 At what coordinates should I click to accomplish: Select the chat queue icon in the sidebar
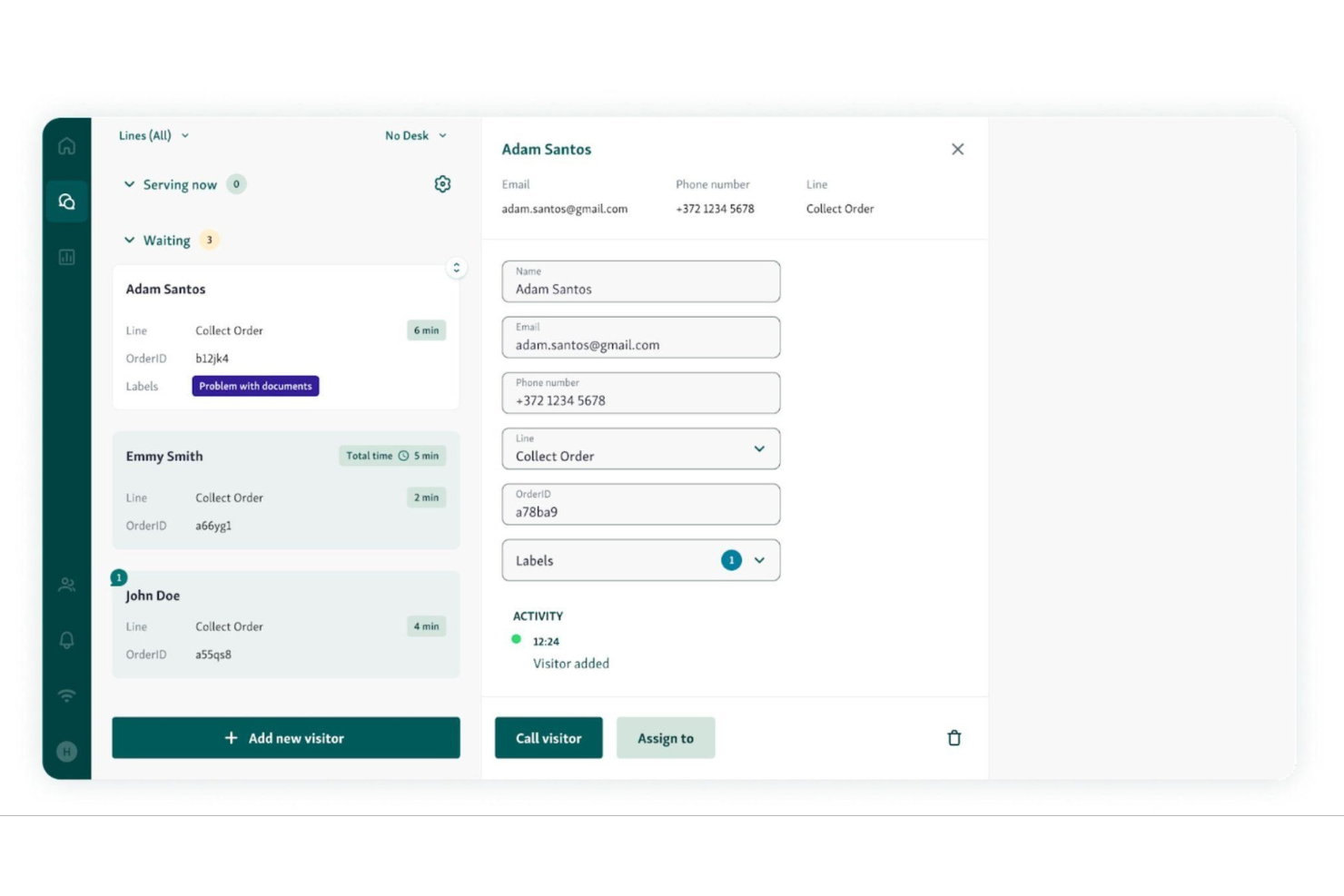[66, 201]
